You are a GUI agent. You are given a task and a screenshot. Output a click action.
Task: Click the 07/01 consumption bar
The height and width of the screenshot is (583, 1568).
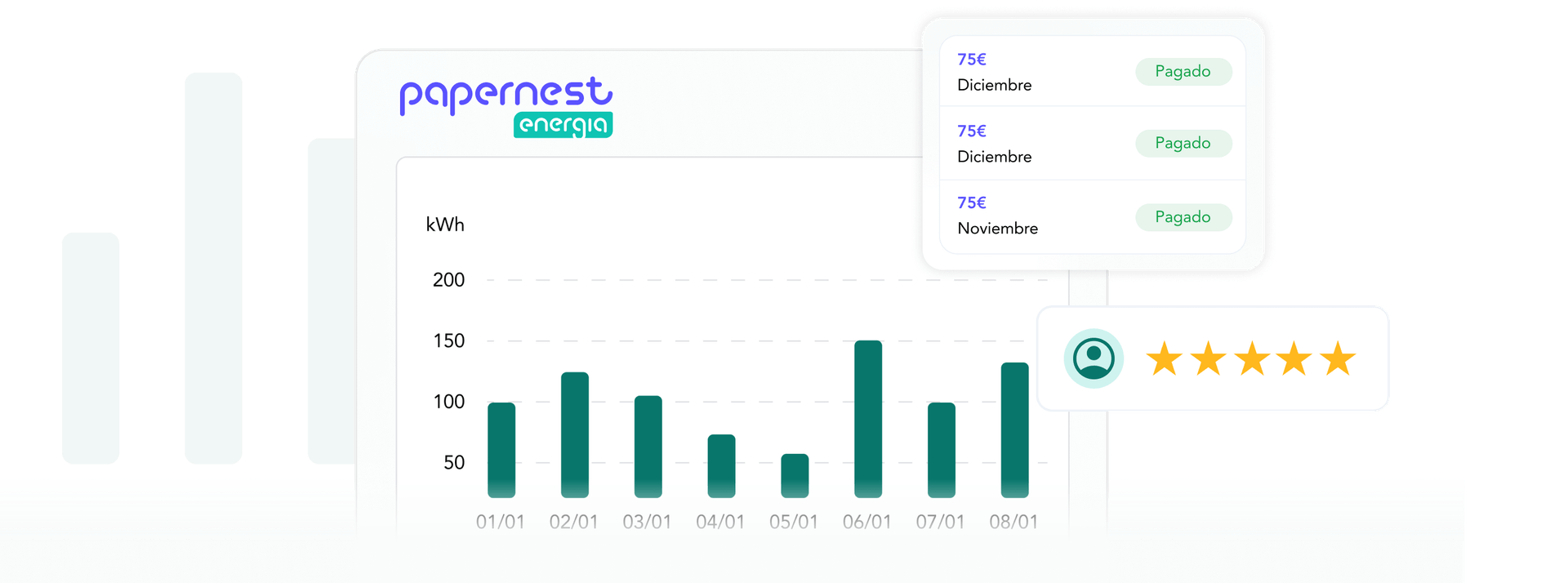942,450
